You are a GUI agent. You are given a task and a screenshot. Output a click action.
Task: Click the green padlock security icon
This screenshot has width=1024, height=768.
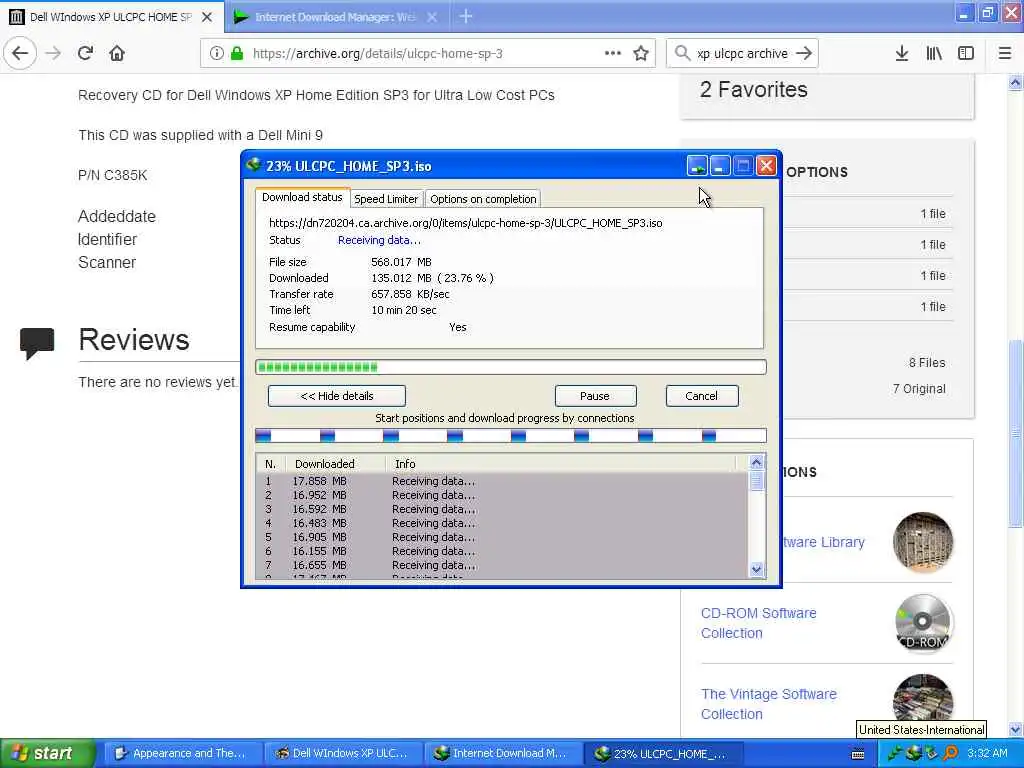(237, 54)
